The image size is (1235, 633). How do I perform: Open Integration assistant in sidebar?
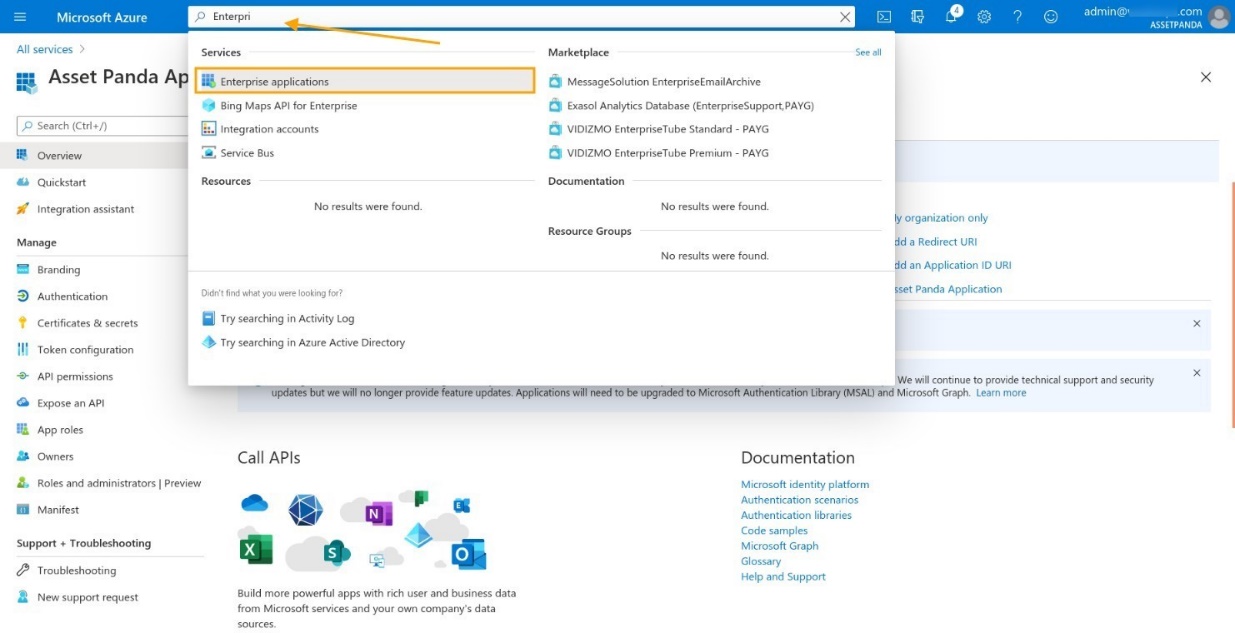(85, 209)
